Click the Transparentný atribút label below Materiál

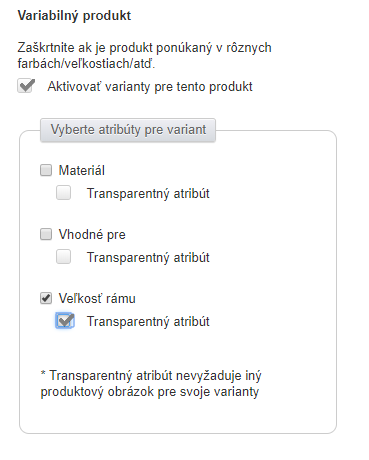148,194
